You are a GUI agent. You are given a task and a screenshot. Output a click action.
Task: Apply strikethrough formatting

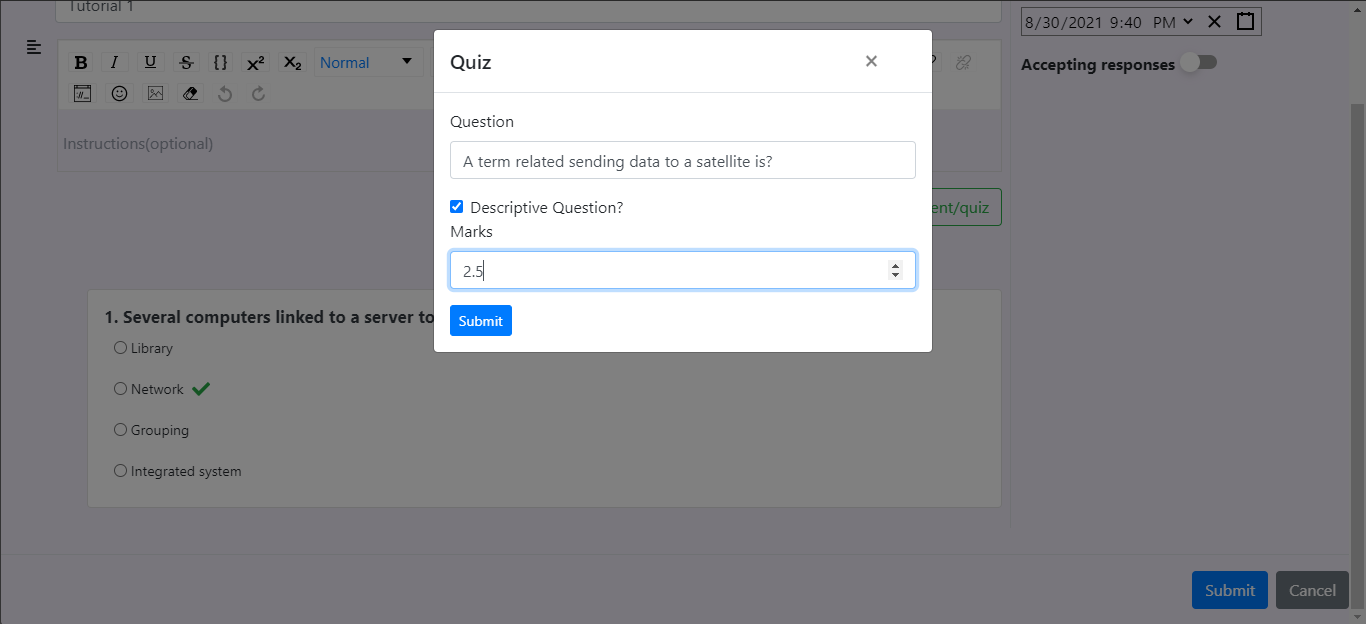pos(186,62)
